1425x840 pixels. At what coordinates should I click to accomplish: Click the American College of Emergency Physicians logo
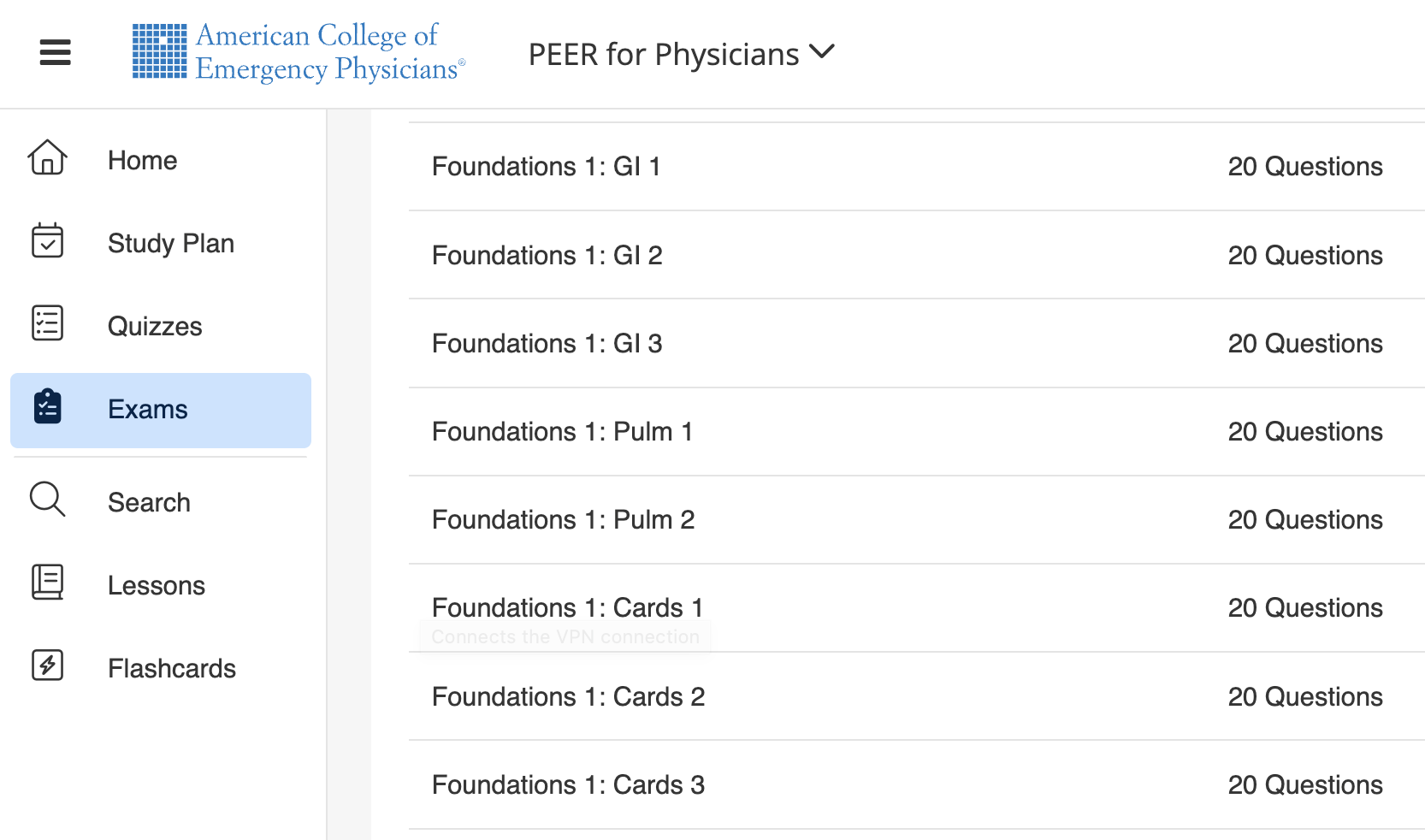click(298, 52)
